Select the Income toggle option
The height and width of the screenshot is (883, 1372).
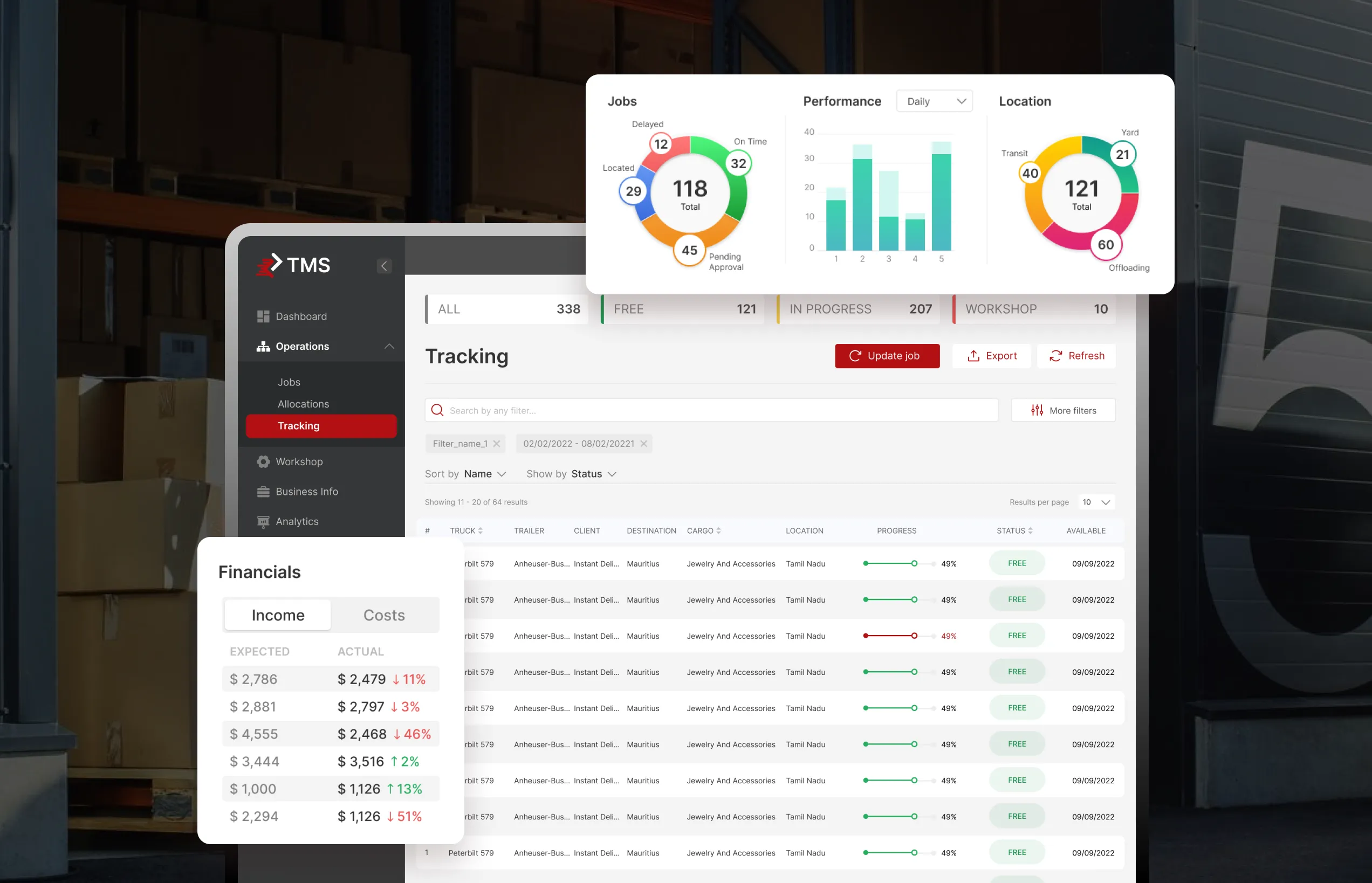[278, 615]
